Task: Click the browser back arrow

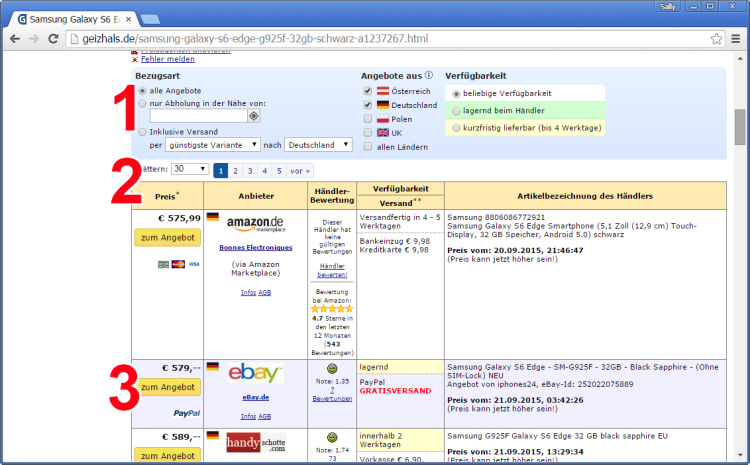Action: pyautogui.click(x=14, y=39)
